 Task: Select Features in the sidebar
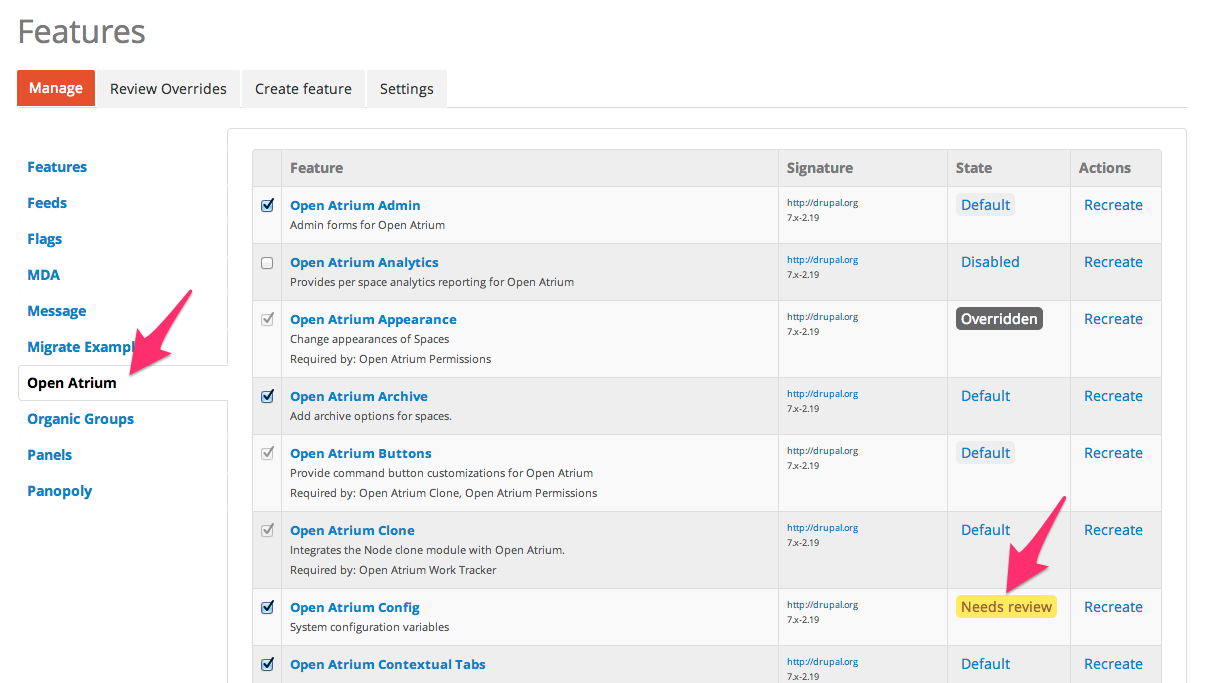click(x=57, y=167)
